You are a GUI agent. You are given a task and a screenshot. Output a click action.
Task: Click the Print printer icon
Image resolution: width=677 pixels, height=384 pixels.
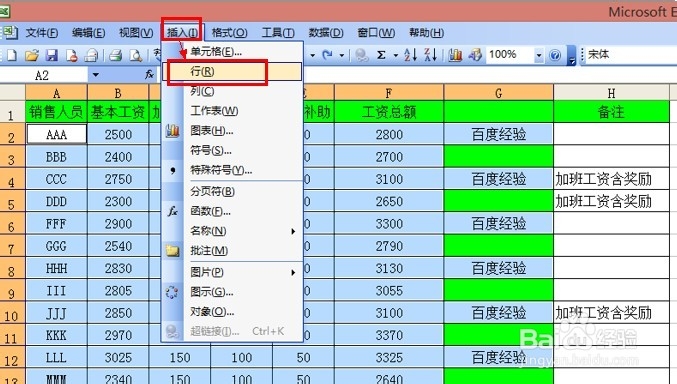[115, 55]
